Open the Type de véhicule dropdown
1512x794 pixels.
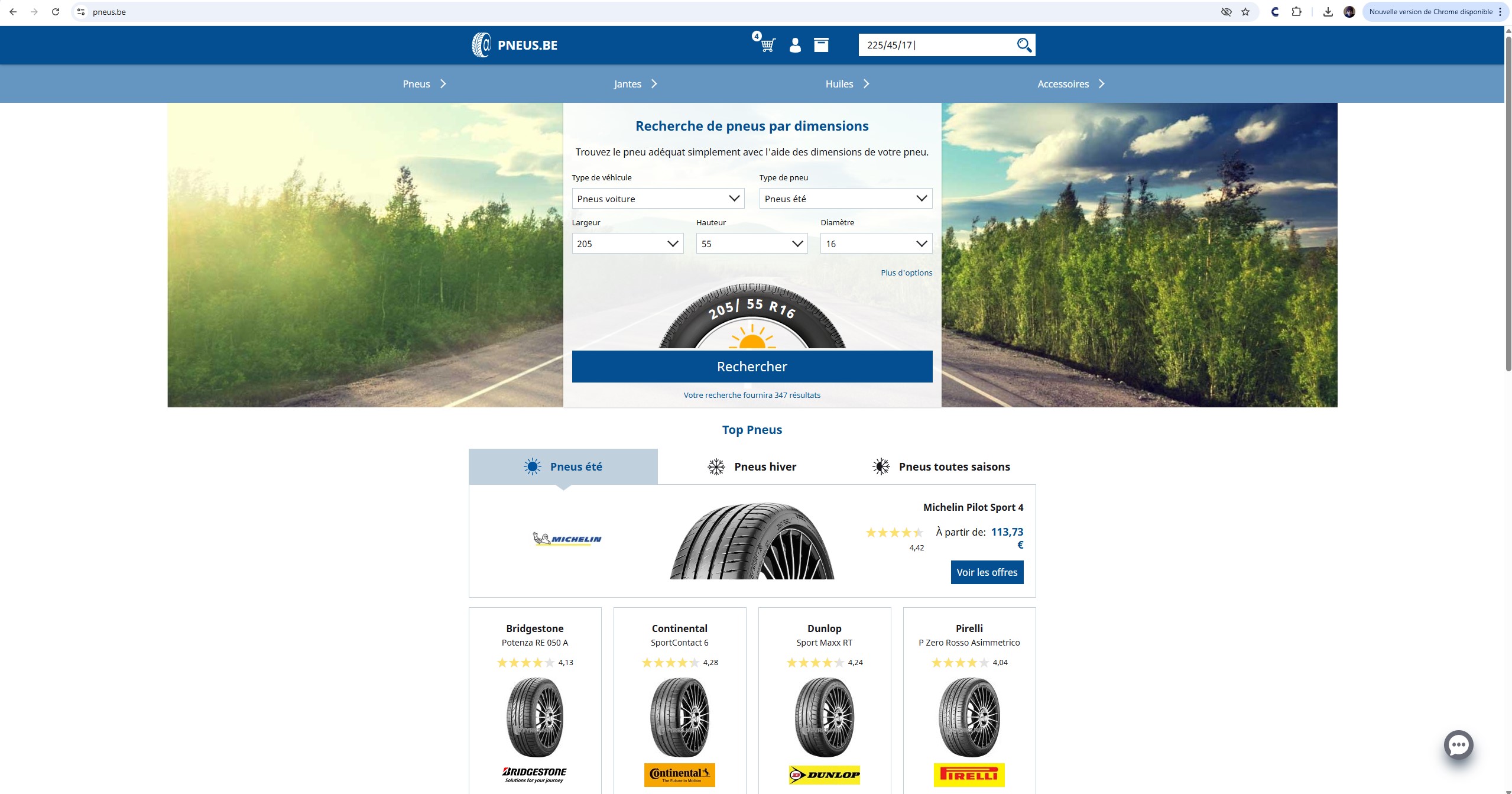657,199
